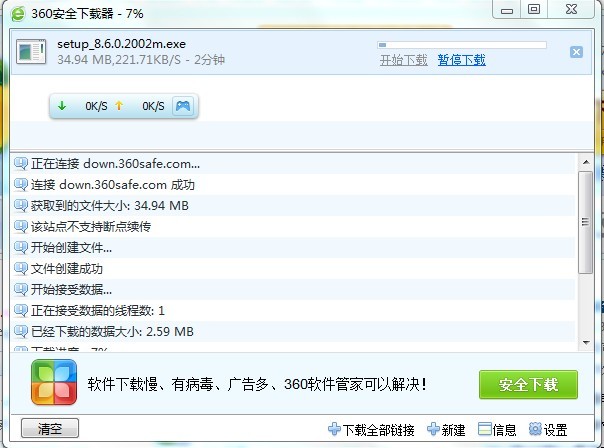Image resolution: width=604 pixels, height=448 pixels.
Task: Click message icon beside 文件创建成功 row
Action: pos(21,268)
